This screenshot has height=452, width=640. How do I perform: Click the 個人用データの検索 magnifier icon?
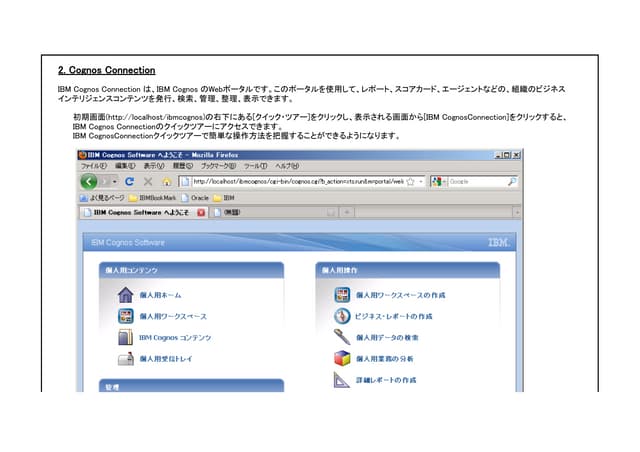(342, 338)
